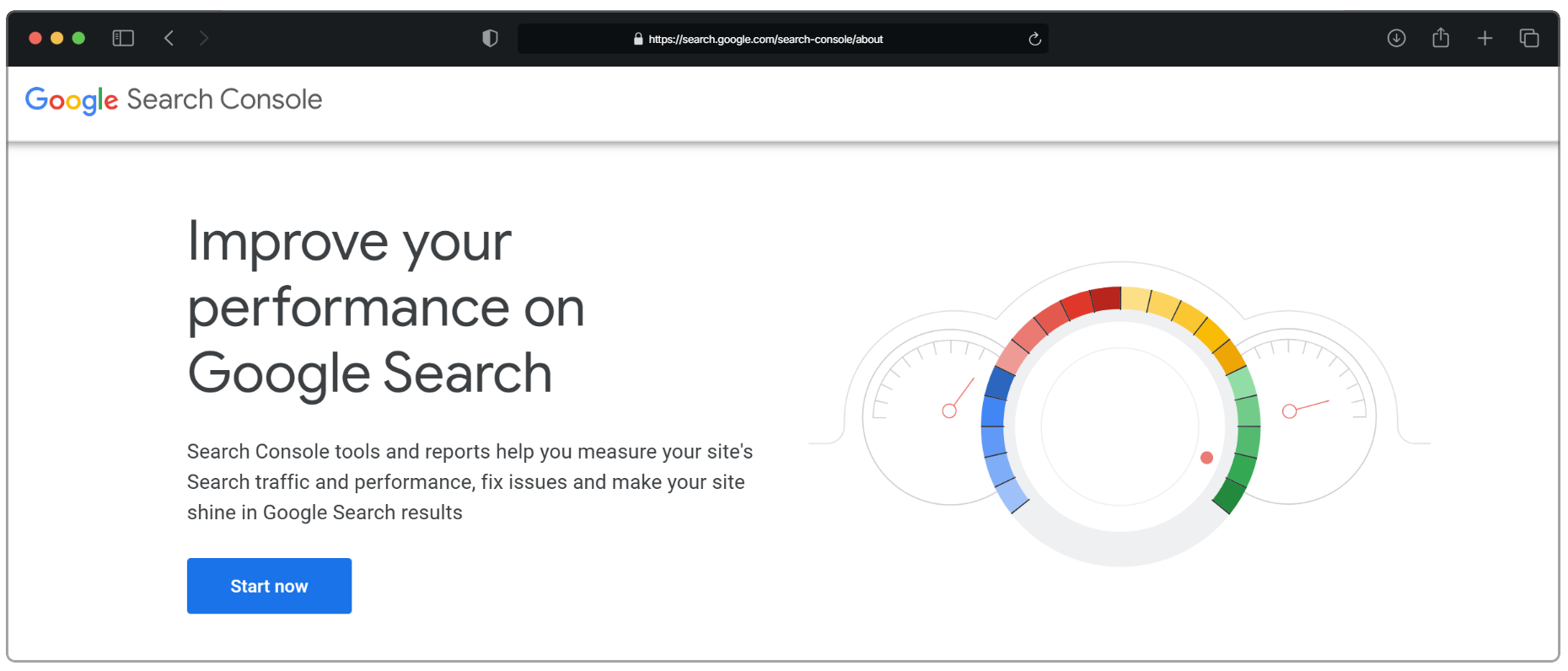Image resolution: width=1568 pixels, height=671 pixels.
Task: Go back to the previous page
Action: pos(169,38)
